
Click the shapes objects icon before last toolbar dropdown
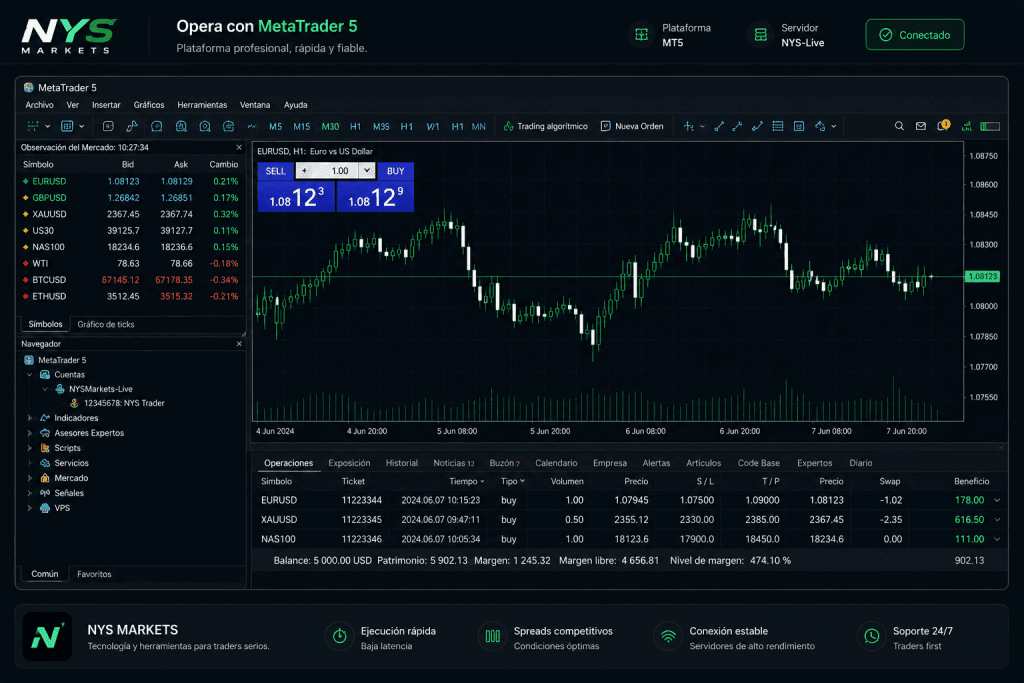click(820, 126)
